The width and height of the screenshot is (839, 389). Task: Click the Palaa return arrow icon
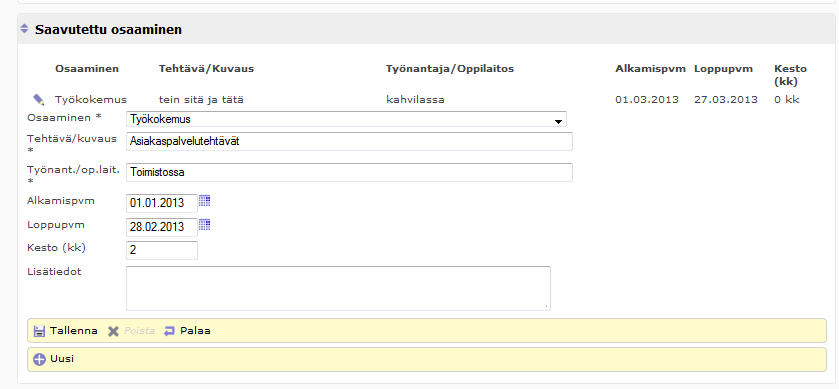170,331
